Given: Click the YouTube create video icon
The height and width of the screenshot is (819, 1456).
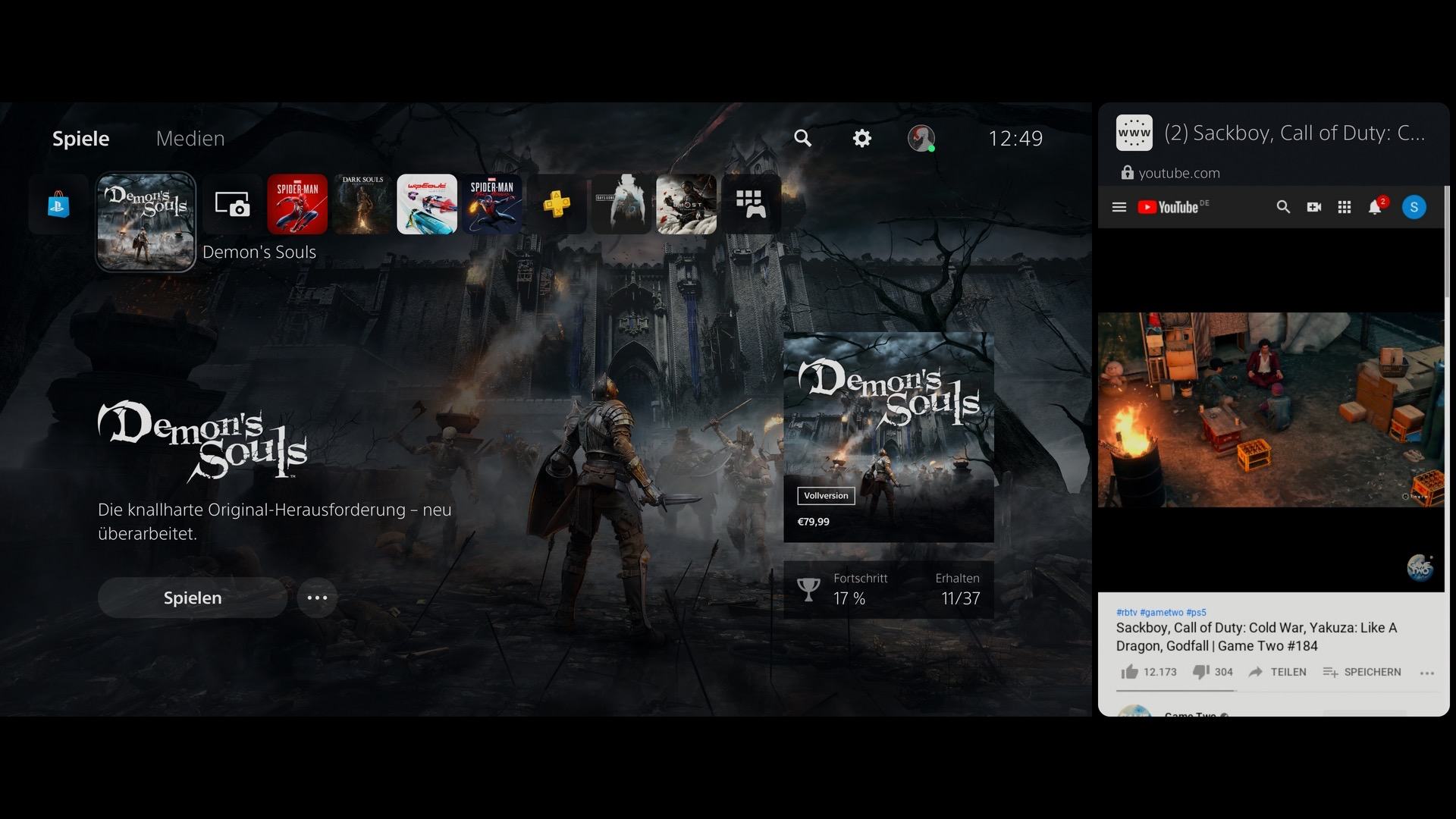Looking at the screenshot, I should 1314,207.
